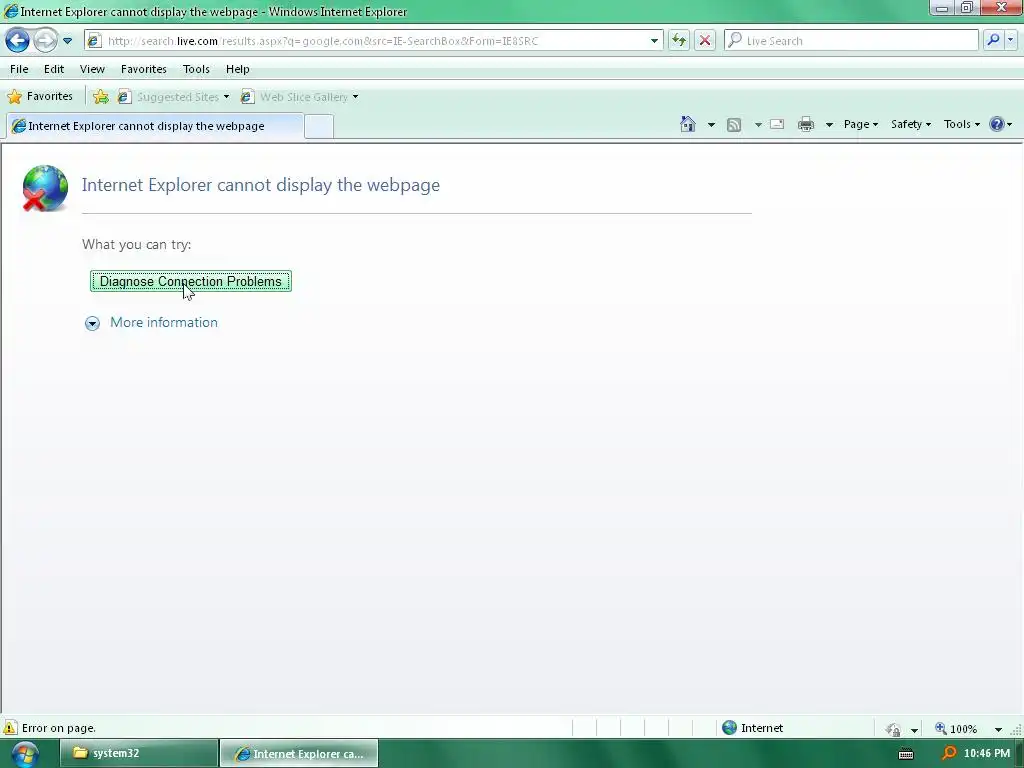
Task: Switch to system32 folder taskbar button
Action: click(x=139, y=753)
